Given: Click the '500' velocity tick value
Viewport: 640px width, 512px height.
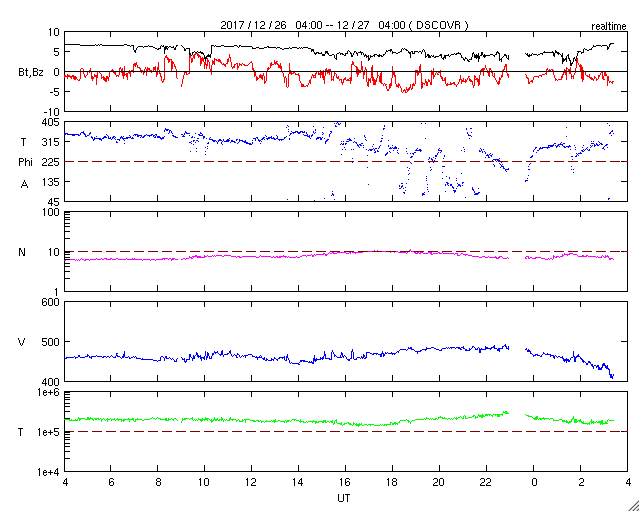Looking at the screenshot, I should pyautogui.click(x=52, y=342).
